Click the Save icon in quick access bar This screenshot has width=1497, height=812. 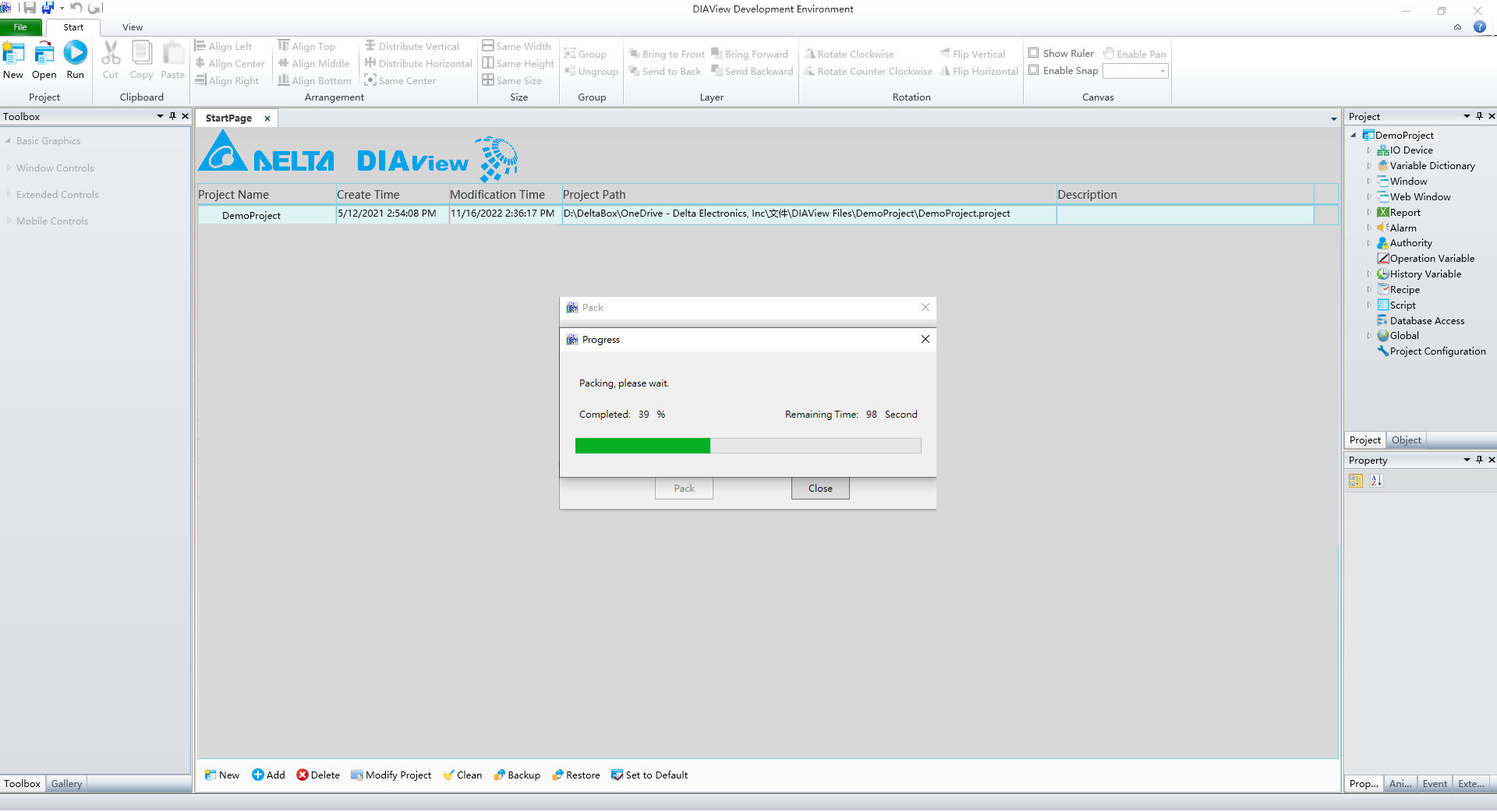point(30,8)
